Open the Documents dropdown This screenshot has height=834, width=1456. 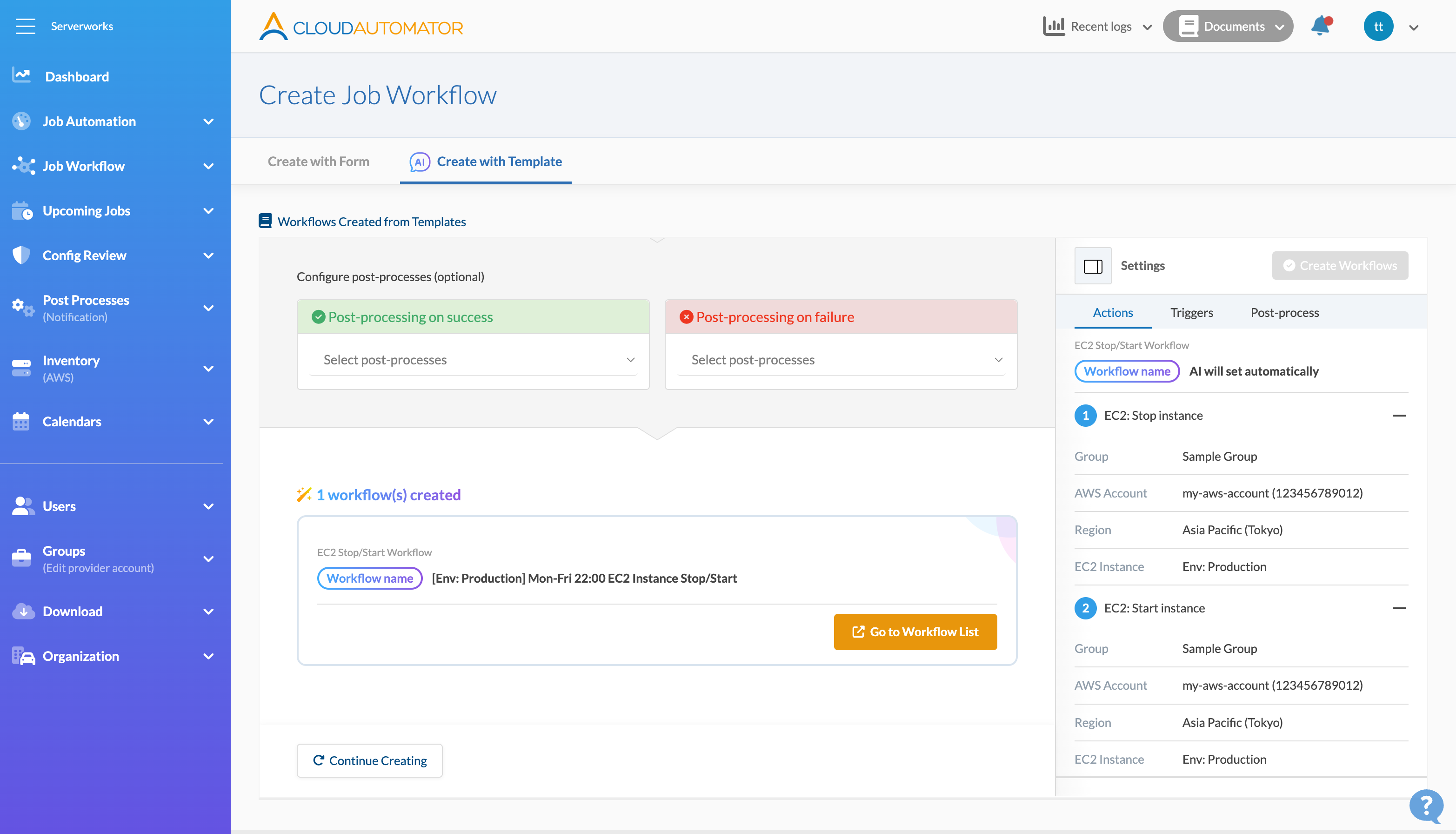pyautogui.click(x=1228, y=27)
